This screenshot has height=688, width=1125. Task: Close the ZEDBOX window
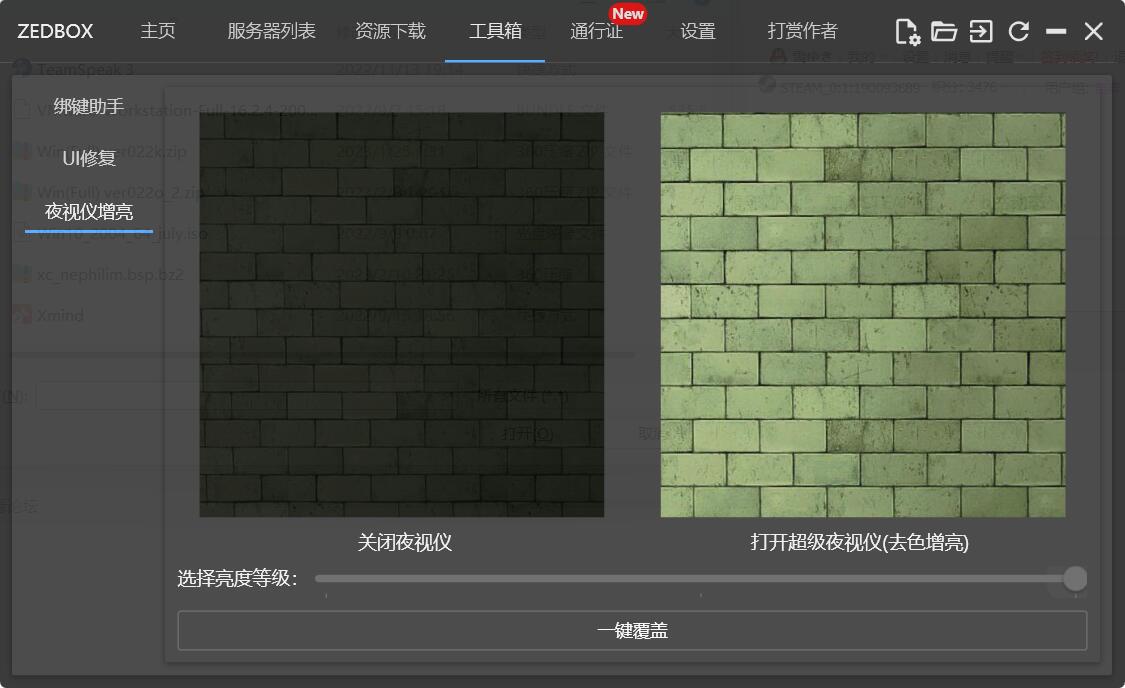coord(1093,32)
